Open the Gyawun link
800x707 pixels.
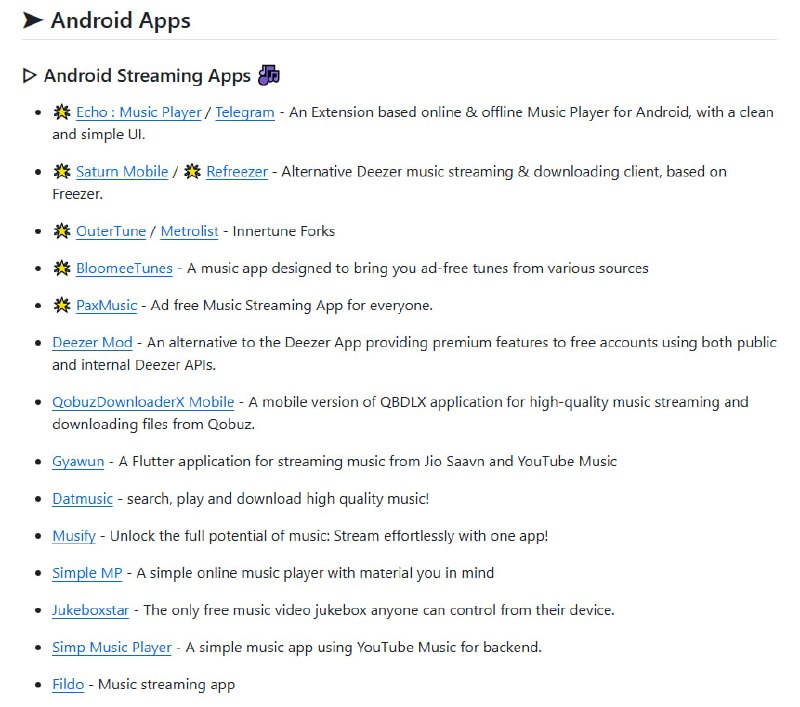tap(78, 461)
